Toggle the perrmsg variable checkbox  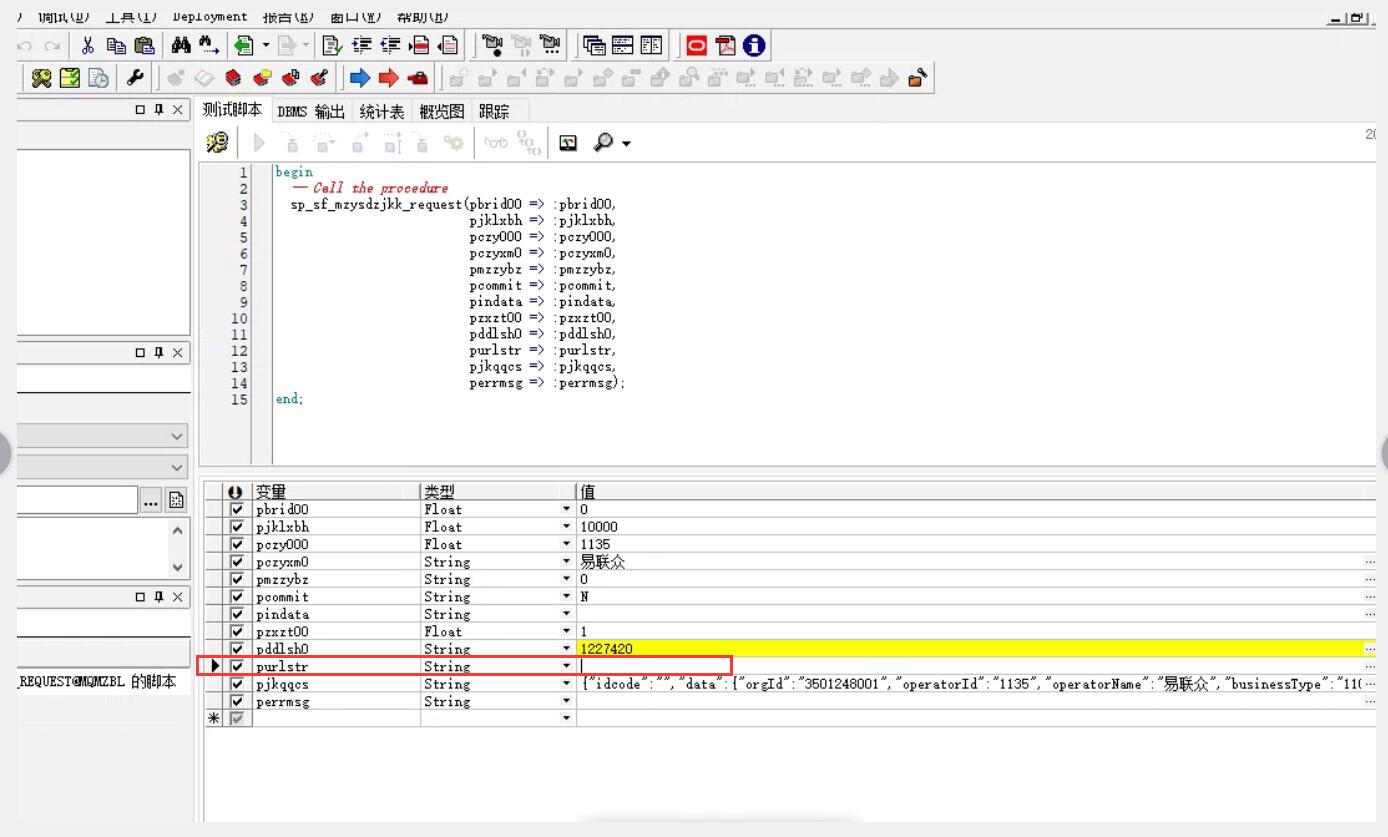coord(237,702)
